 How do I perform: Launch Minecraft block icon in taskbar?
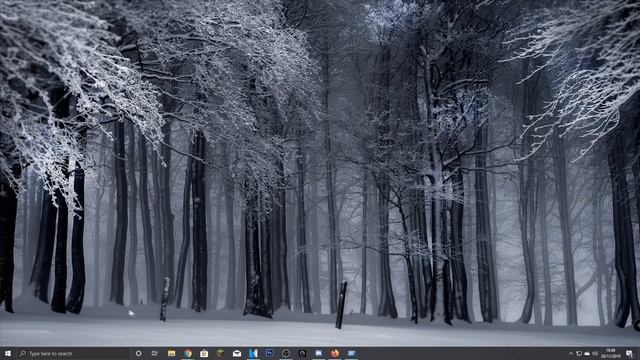tap(220, 353)
